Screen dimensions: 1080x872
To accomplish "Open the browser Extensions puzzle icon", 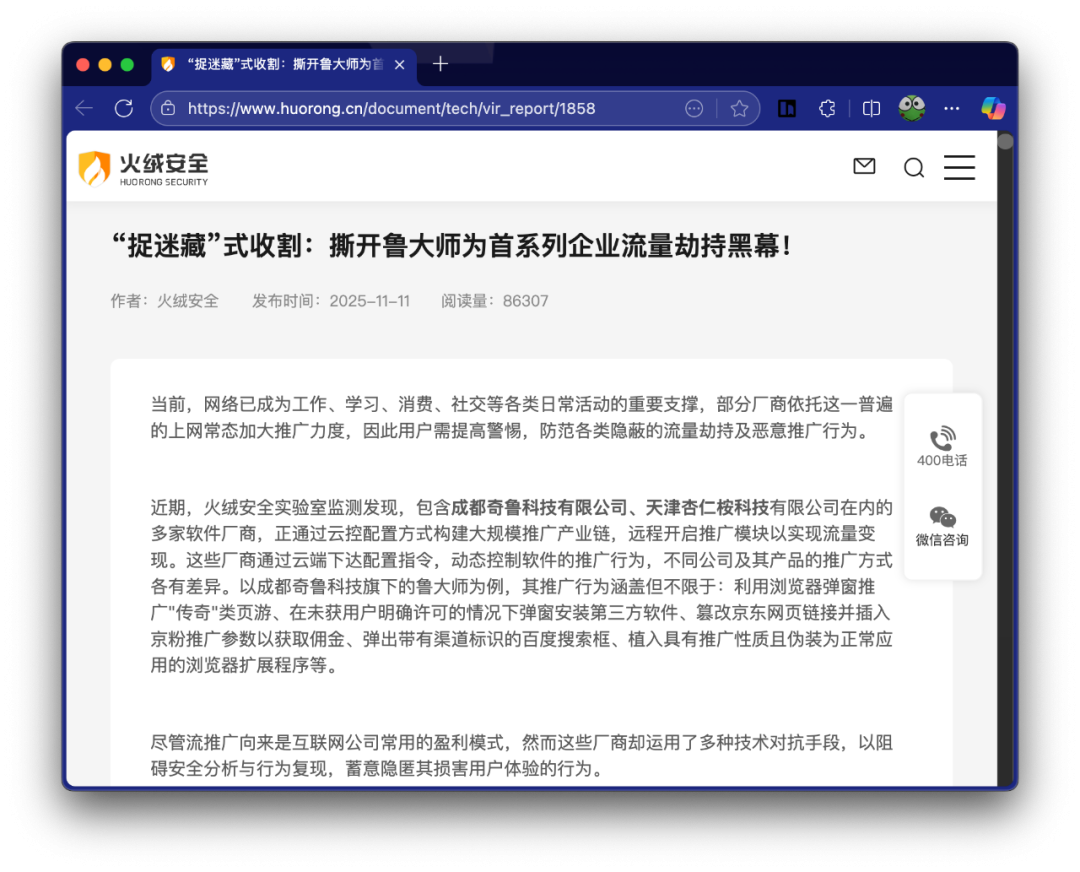I will click(x=827, y=108).
